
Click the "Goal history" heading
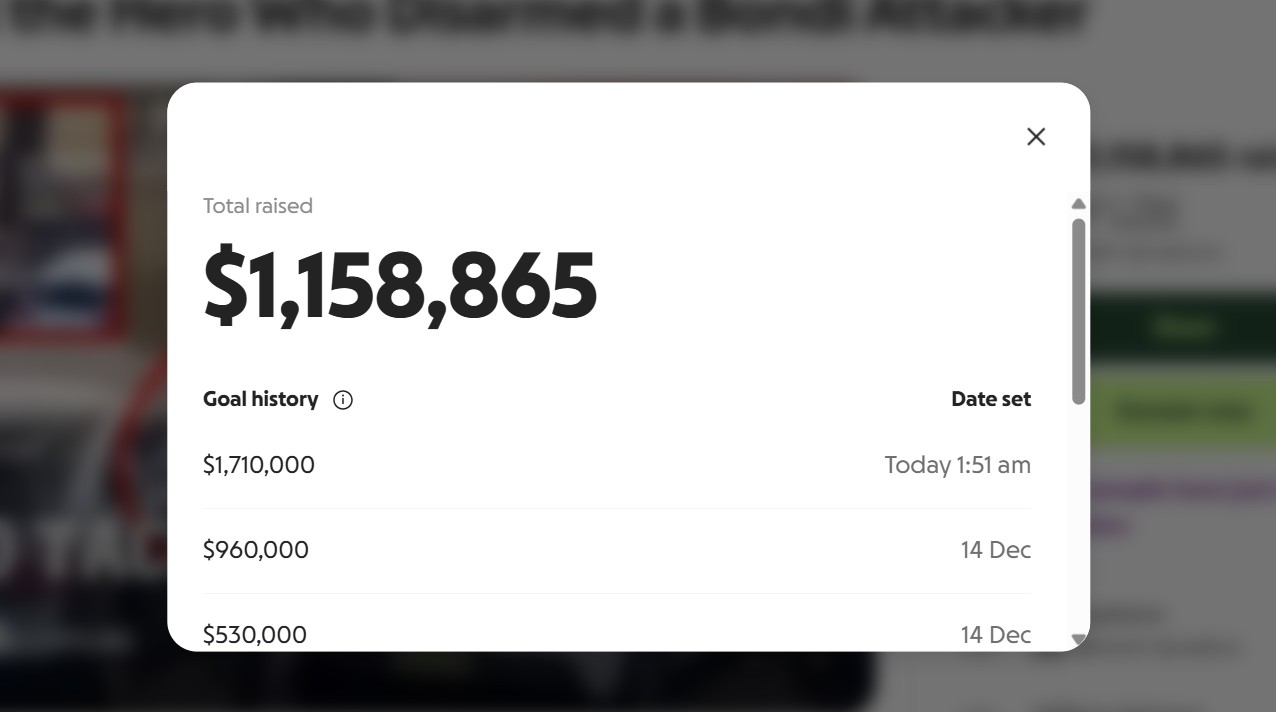(x=261, y=399)
